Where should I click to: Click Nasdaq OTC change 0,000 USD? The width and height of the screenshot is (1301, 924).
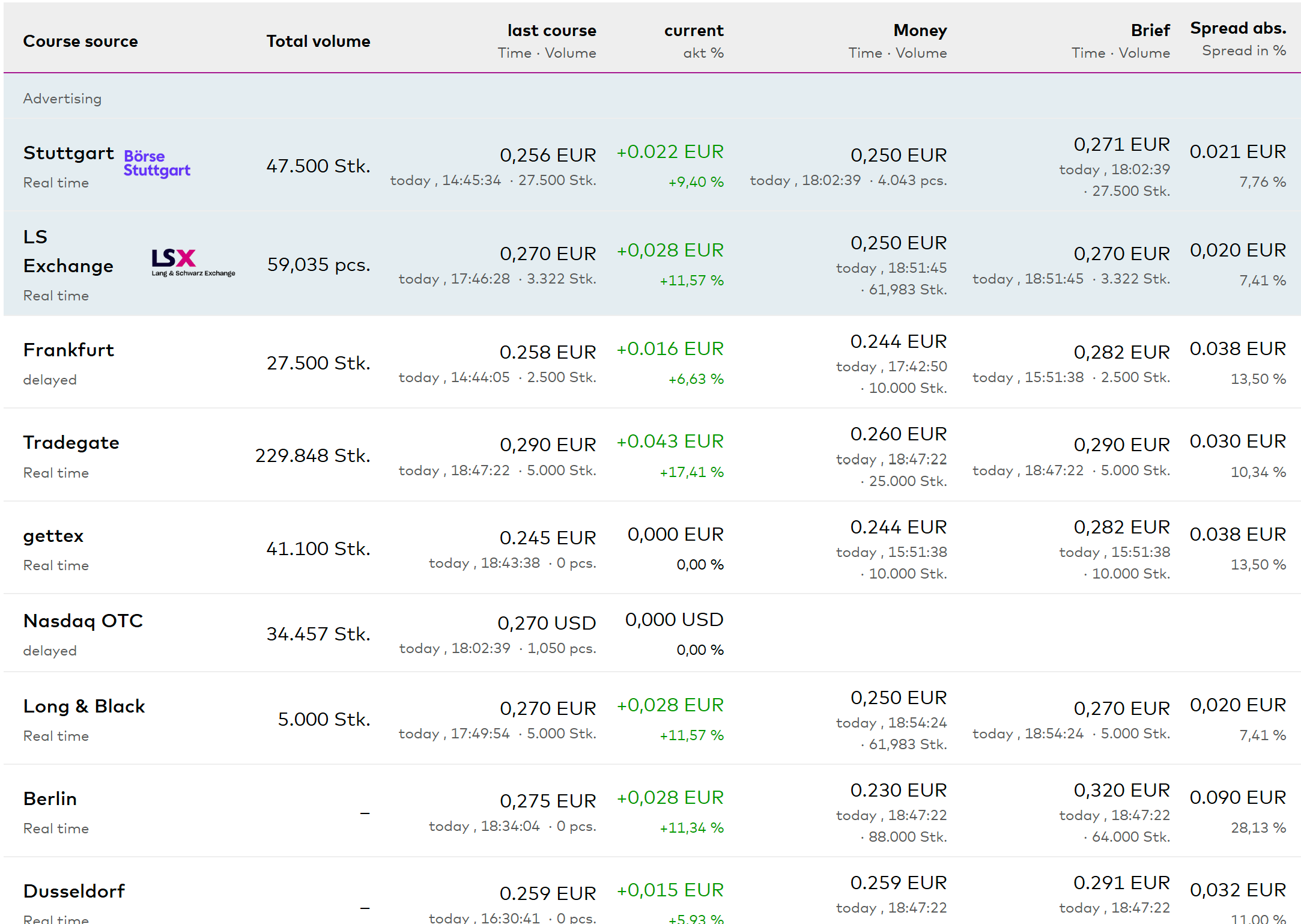pyautogui.click(x=674, y=619)
